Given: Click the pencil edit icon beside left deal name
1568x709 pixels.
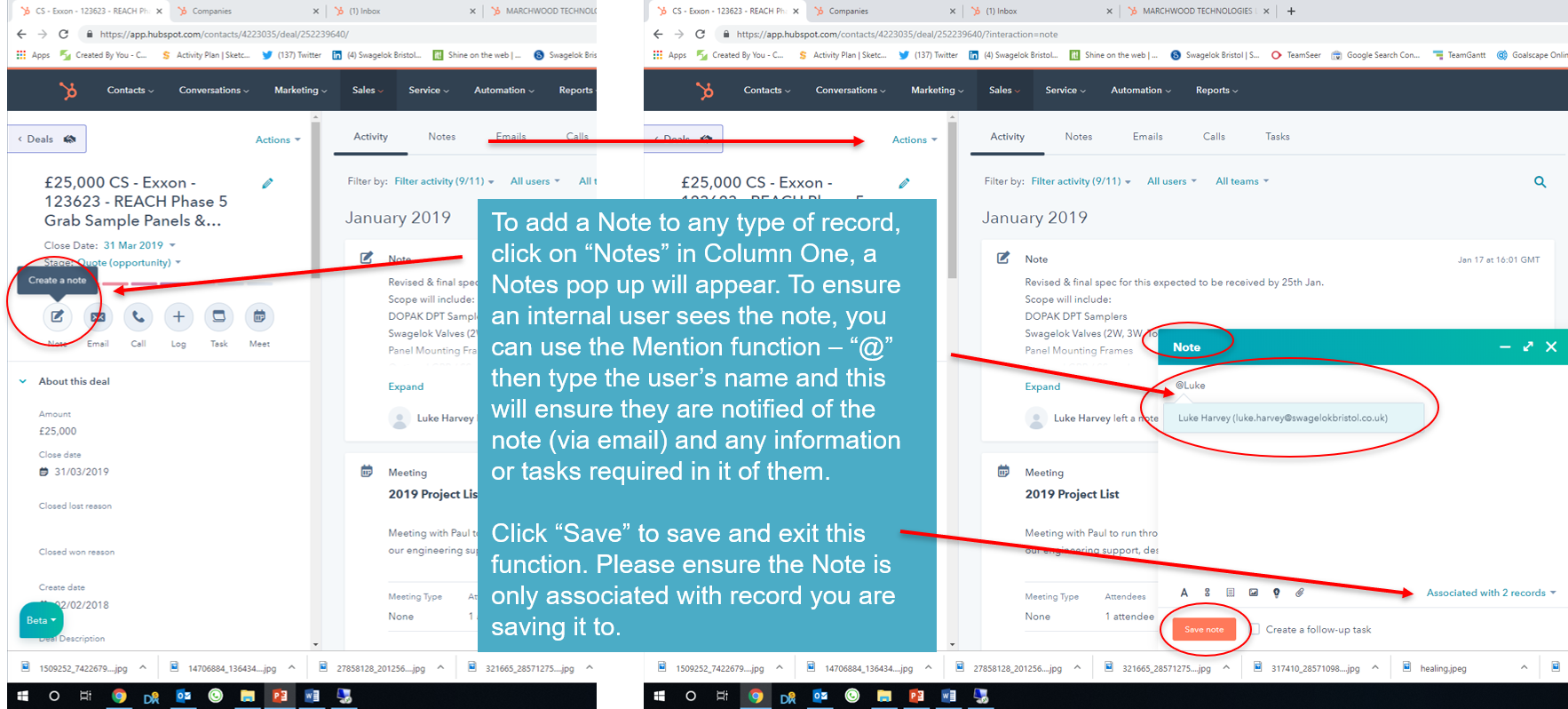Looking at the screenshot, I should pyautogui.click(x=267, y=183).
